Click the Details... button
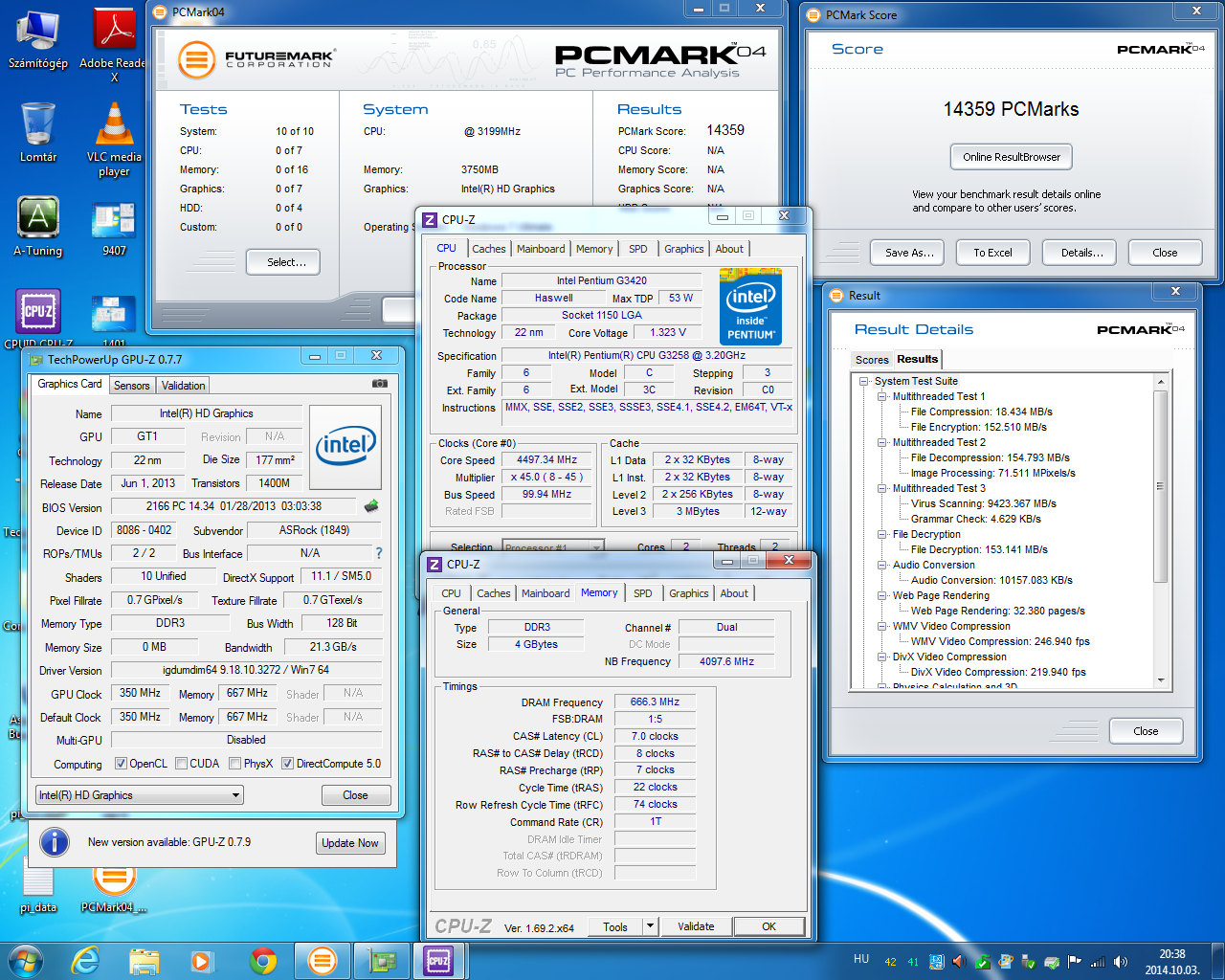This screenshot has width=1225, height=980. [x=1081, y=253]
